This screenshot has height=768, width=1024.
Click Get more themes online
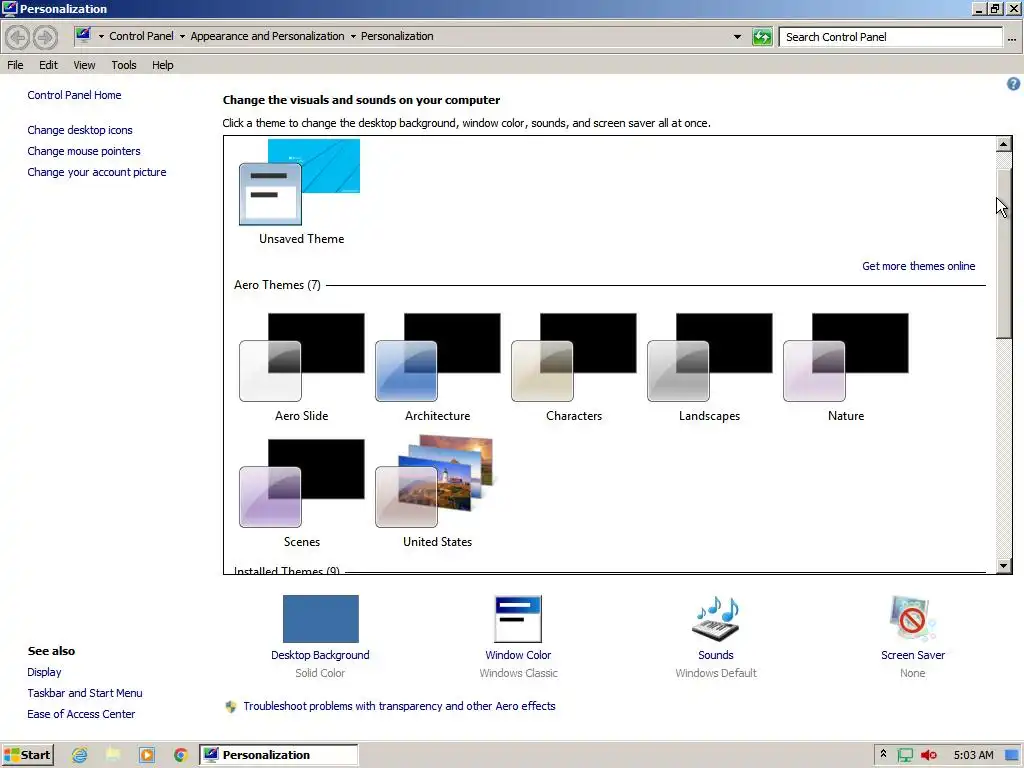tap(918, 266)
